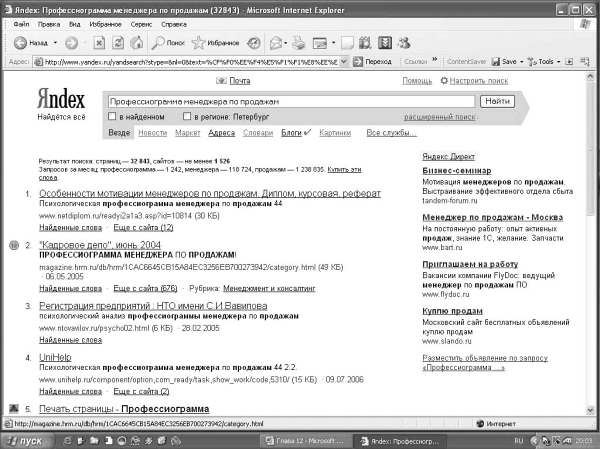The image size is (600, 449).
Task: Open the Windows пуск Start button
Action: pyautogui.click(x=26, y=441)
